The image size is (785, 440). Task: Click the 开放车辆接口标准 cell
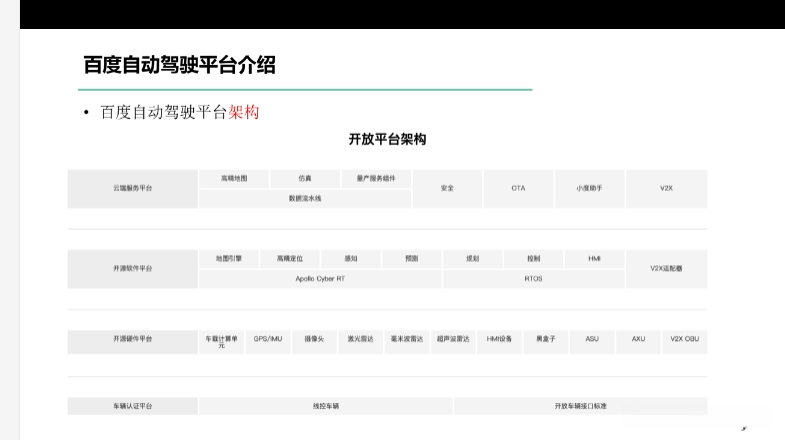pyautogui.click(x=581, y=406)
